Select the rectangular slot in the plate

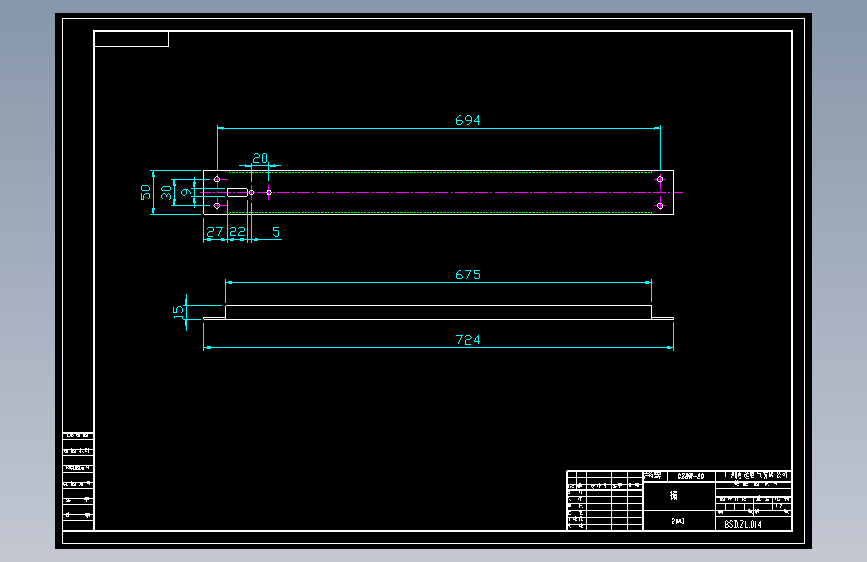click(x=237, y=192)
